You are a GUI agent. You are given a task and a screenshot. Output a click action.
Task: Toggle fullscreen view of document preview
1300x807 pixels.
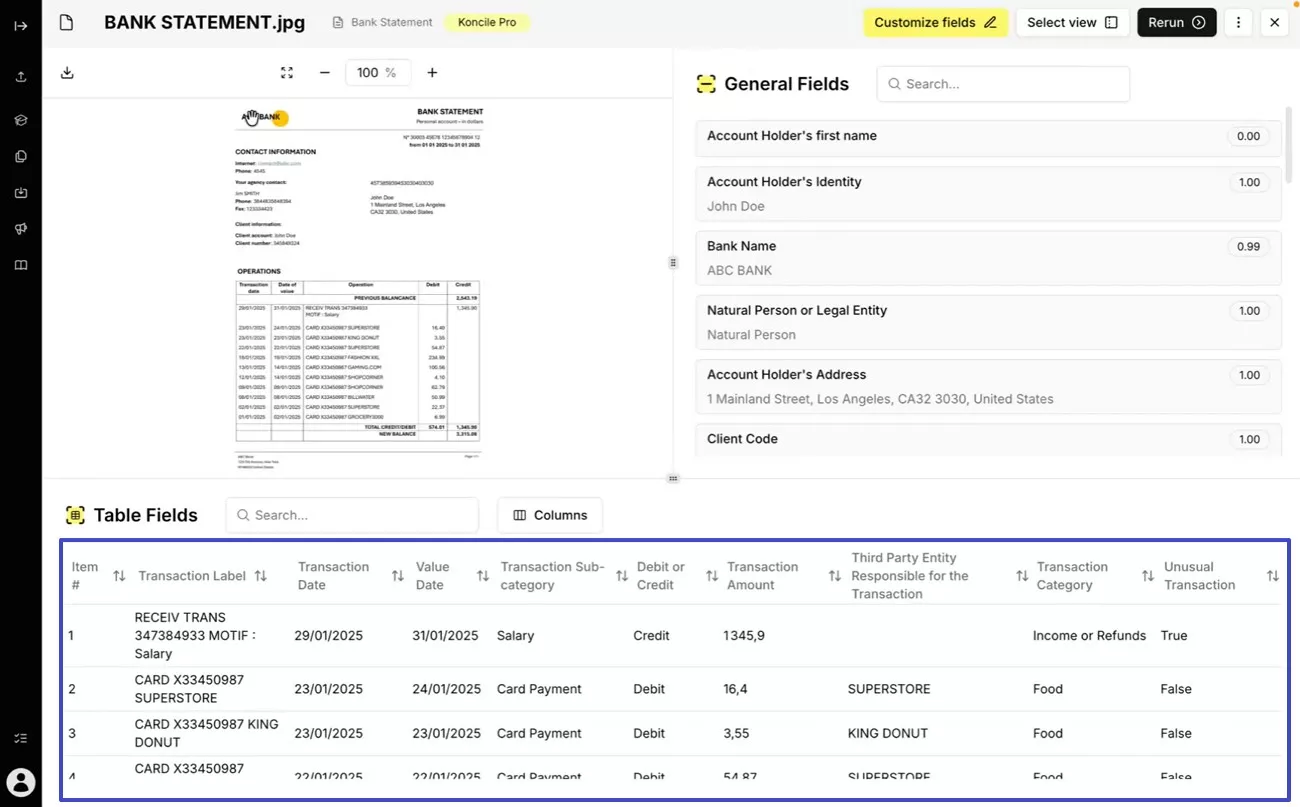tap(287, 73)
